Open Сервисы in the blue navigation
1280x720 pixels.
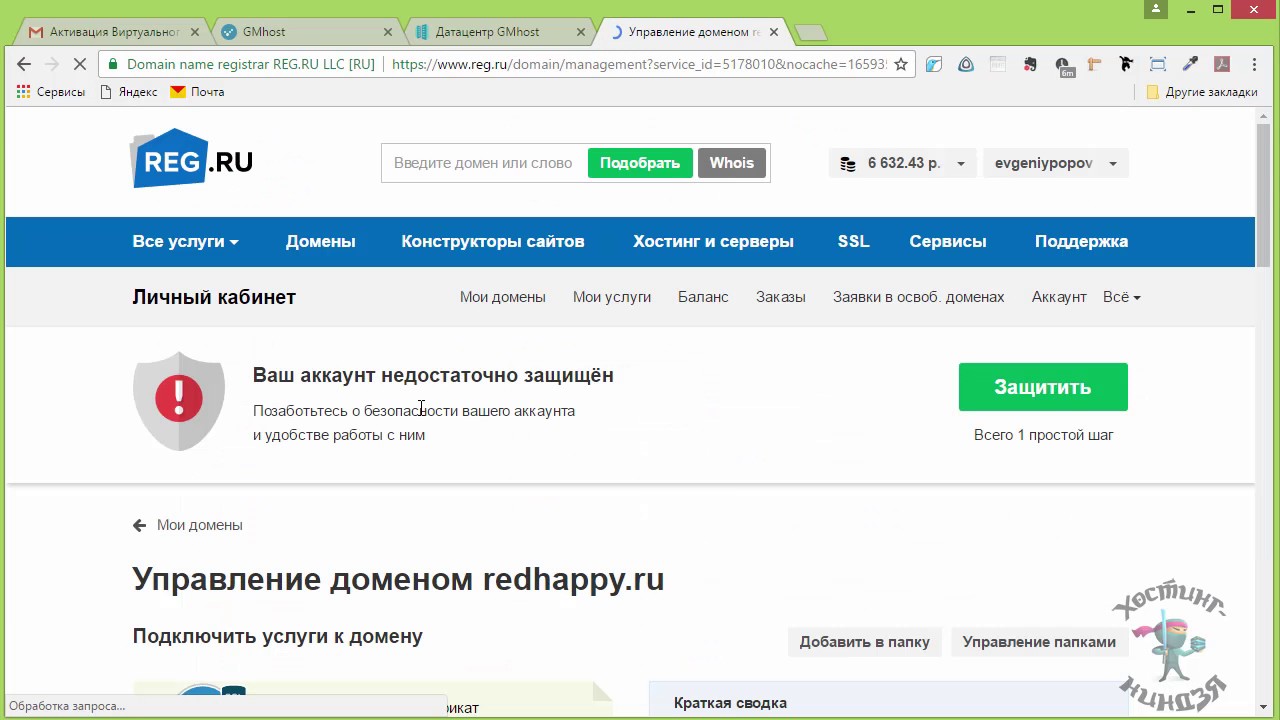pyautogui.click(x=948, y=242)
